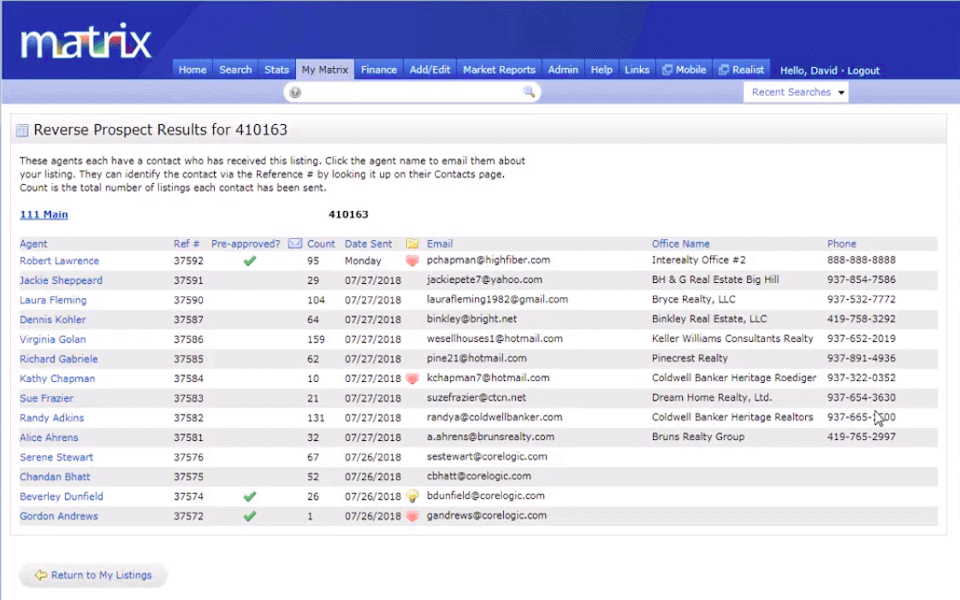Viewport: 960px width, 600px height.
Task: Click the Matrix logo
Action: (x=86, y=41)
